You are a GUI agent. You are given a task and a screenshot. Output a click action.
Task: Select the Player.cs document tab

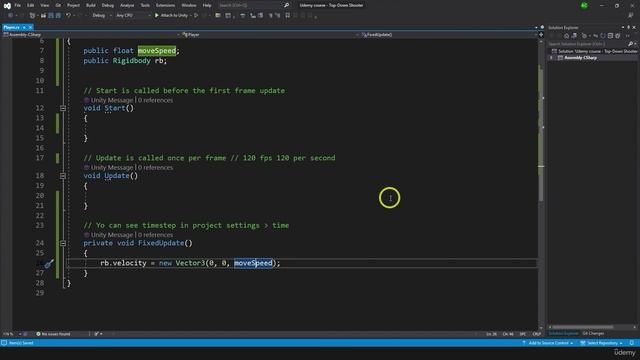click(x=11, y=27)
